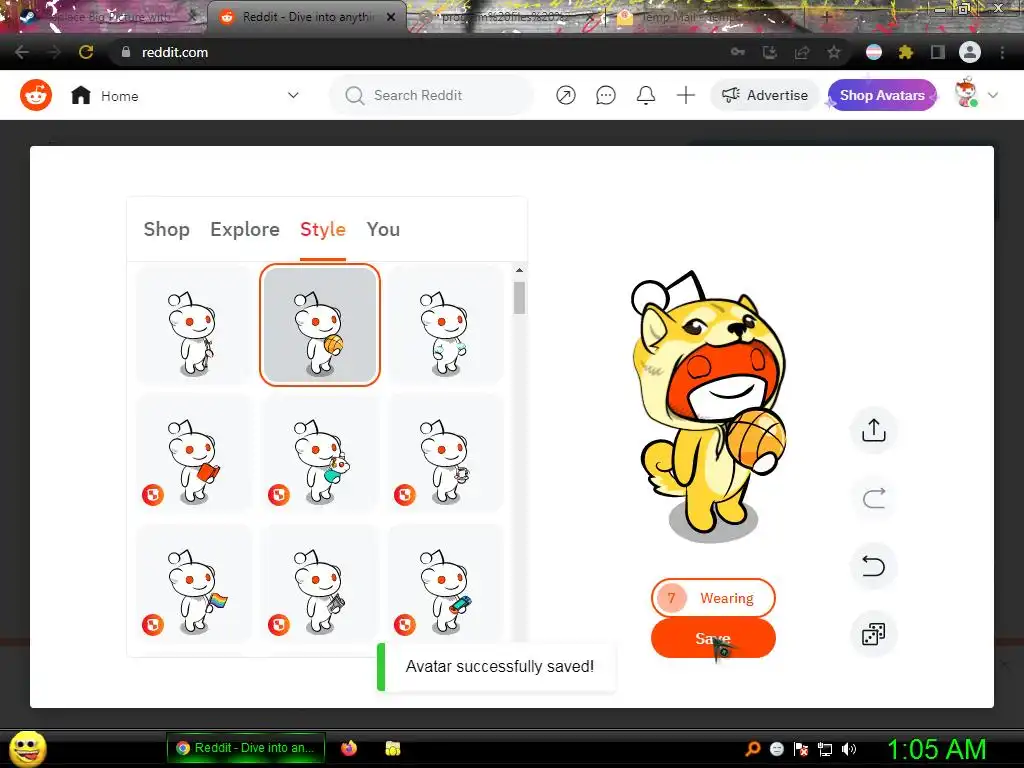Select the Style tab
The height and width of the screenshot is (768, 1024).
pyautogui.click(x=323, y=229)
